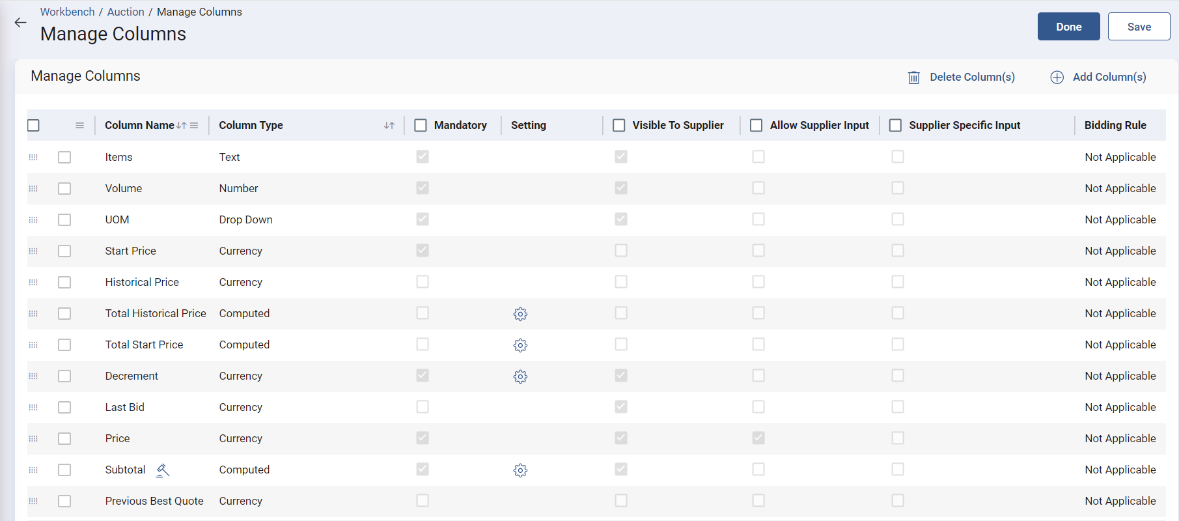
Task: Check the Visible To Supplier header checkbox
Action: point(619,125)
